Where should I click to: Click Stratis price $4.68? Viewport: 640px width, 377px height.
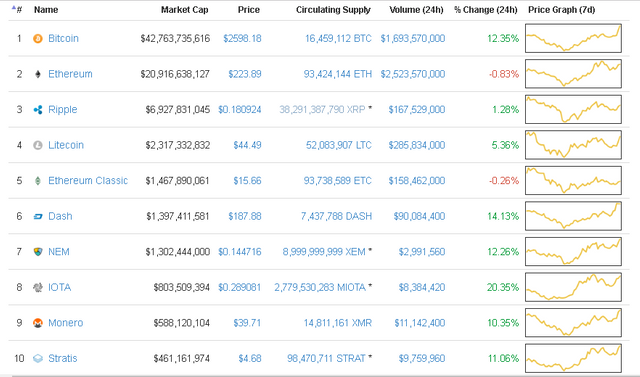(250, 358)
